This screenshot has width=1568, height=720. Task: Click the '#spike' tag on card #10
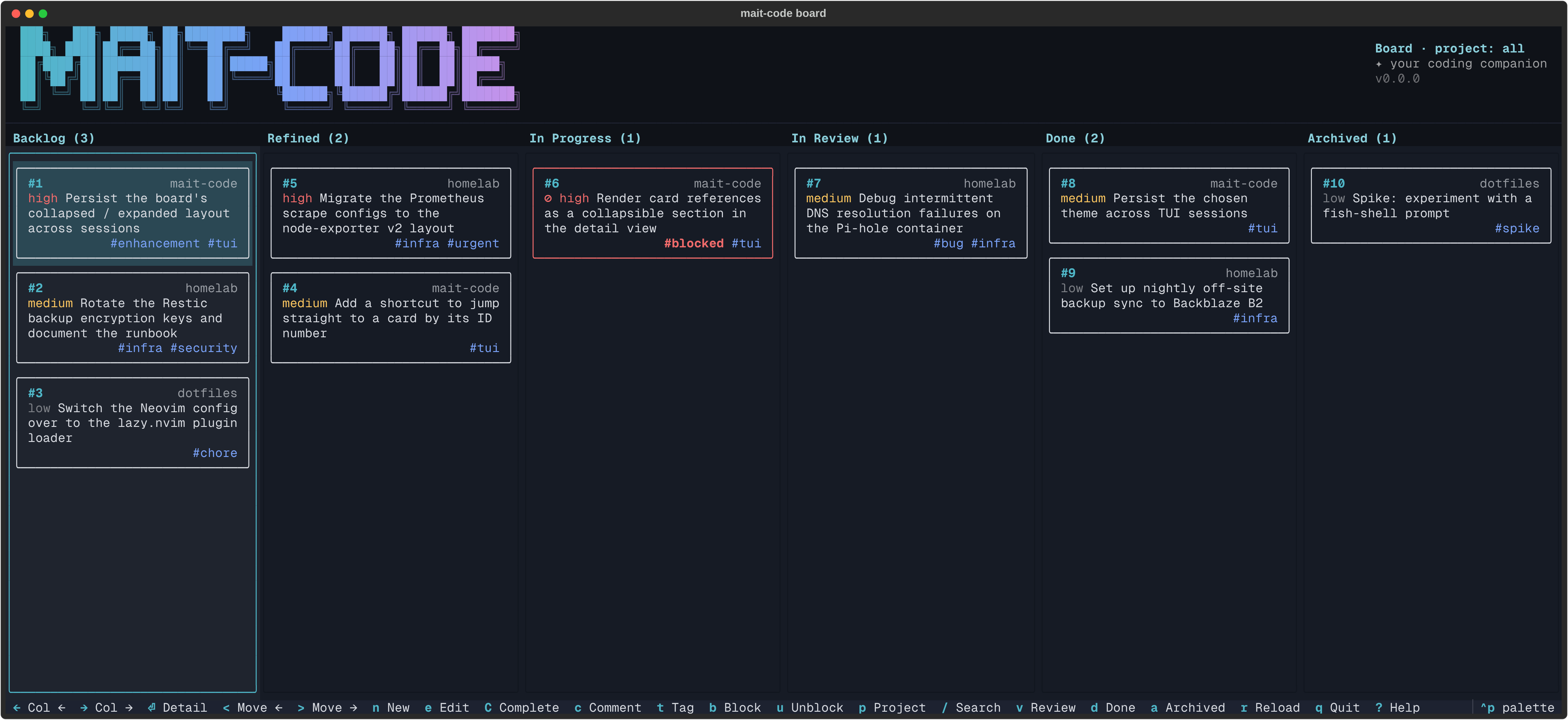tap(1517, 228)
